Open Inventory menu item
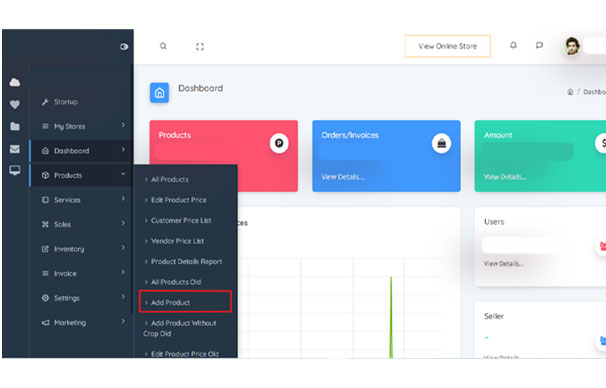This screenshot has width=606, height=388. click(x=69, y=249)
